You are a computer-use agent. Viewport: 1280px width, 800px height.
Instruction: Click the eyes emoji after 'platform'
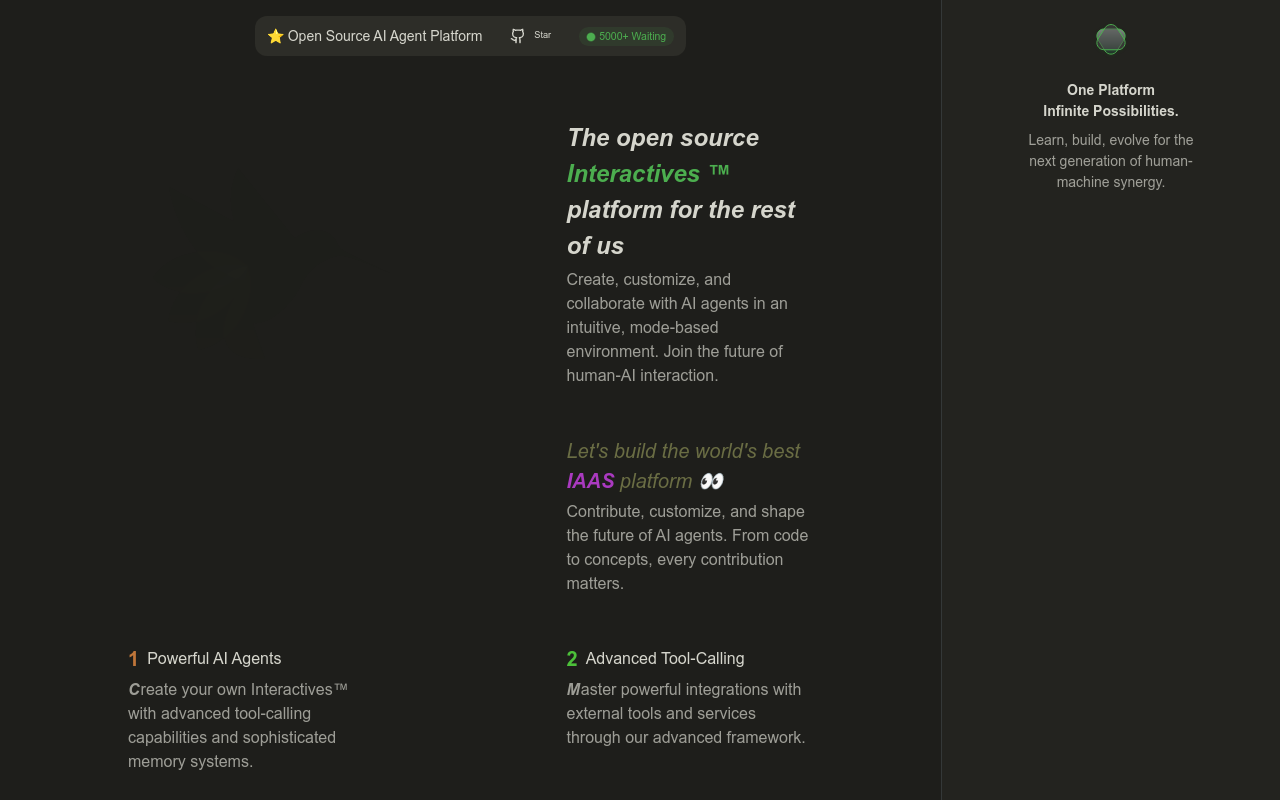[711, 481]
